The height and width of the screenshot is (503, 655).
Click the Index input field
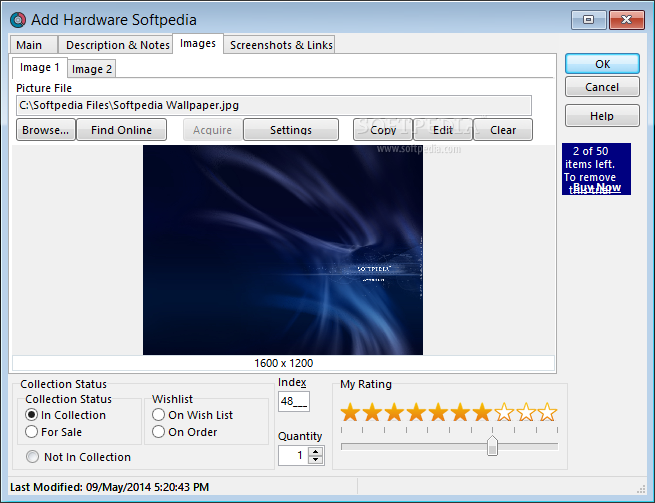click(294, 401)
